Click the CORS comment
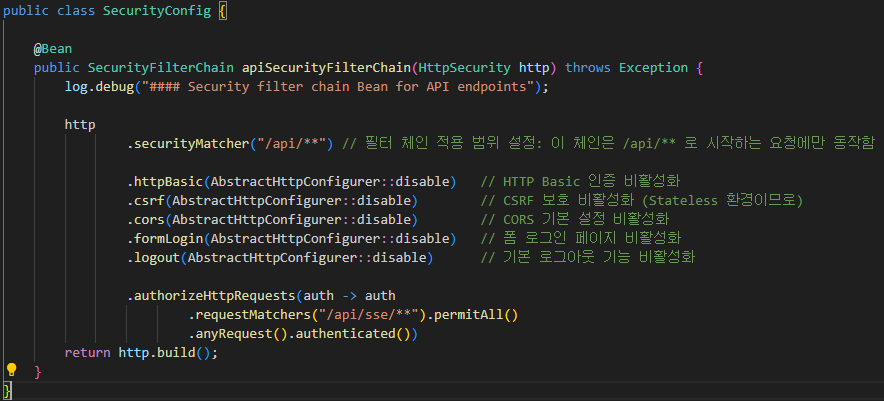The height and width of the screenshot is (401, 884). 575,219
